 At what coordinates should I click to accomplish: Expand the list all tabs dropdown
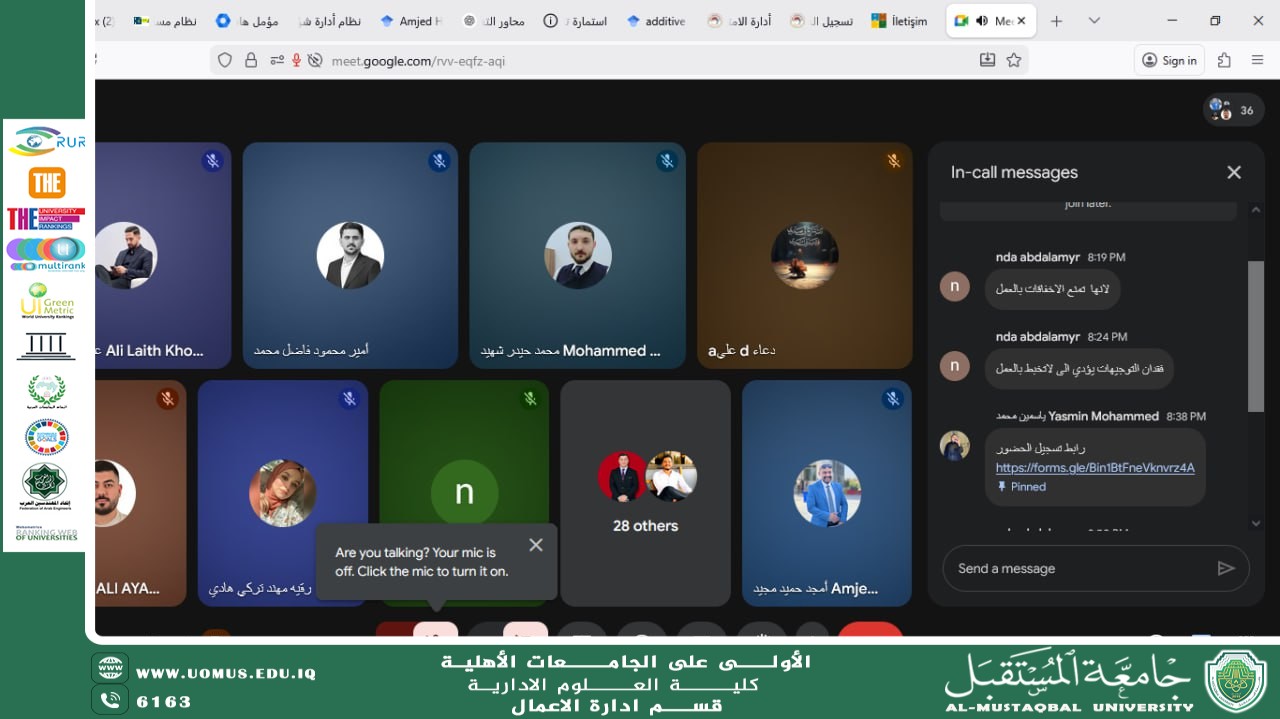pyautogui.click(x=1094, y=20)
